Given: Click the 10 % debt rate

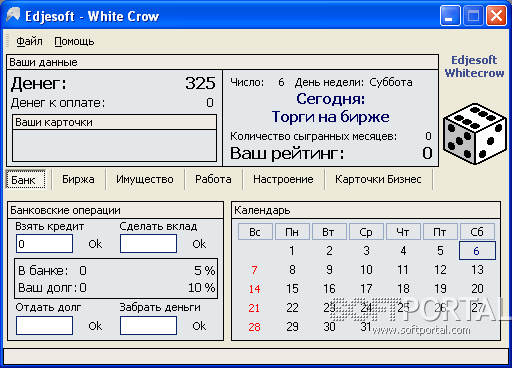Looking at the screenshot, I should pyautogui.click(x=202, y=288).
